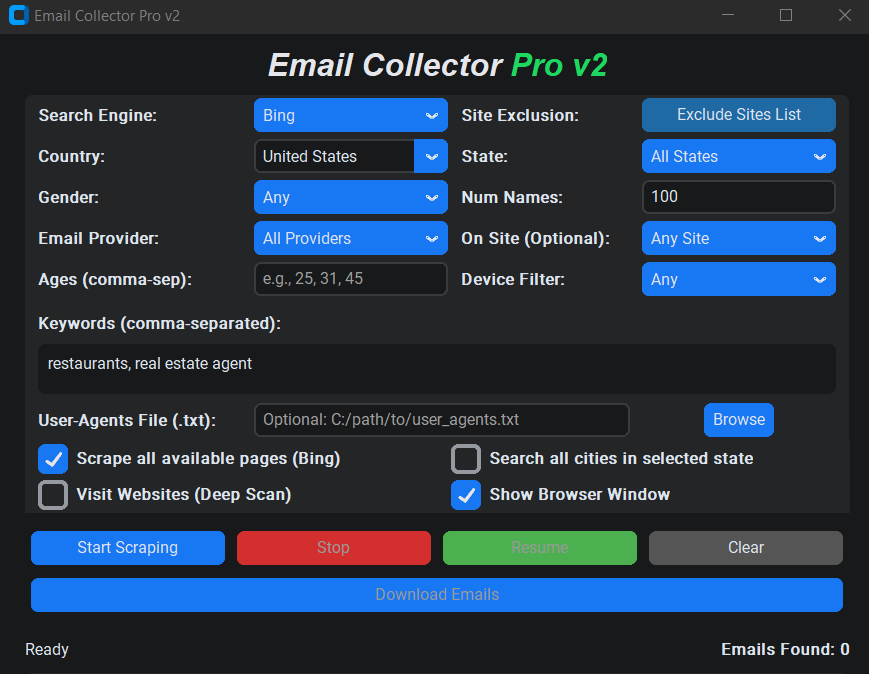The width and height of the screenshot is (869, 674).
Task: Click inside the Keywords text area
Action: 436,368
